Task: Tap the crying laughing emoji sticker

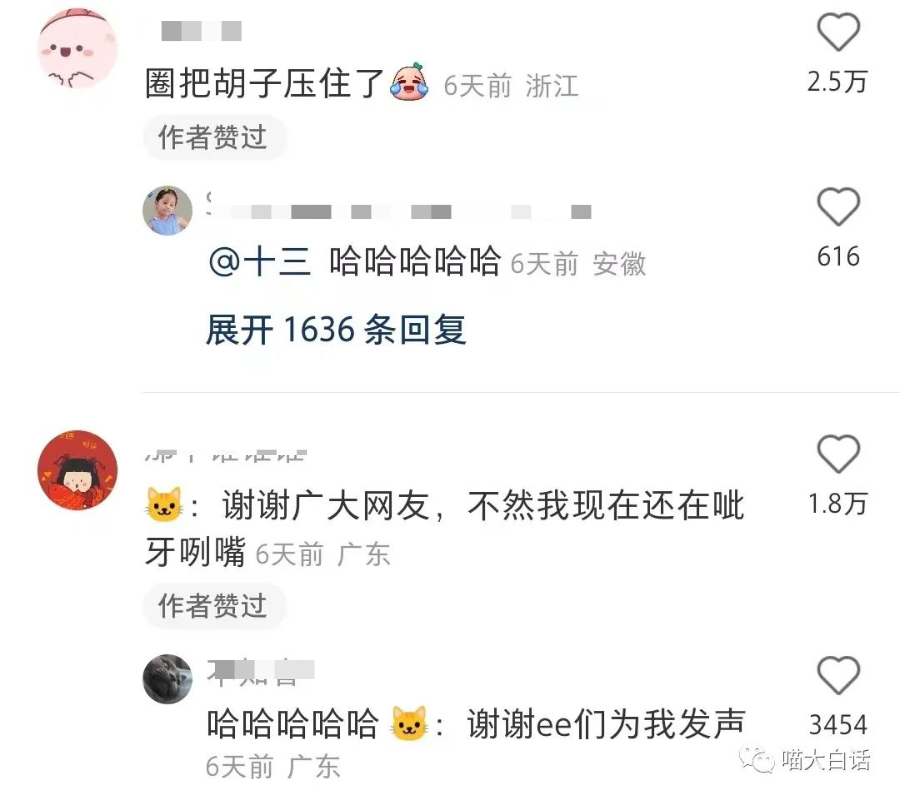Action: 409,83
